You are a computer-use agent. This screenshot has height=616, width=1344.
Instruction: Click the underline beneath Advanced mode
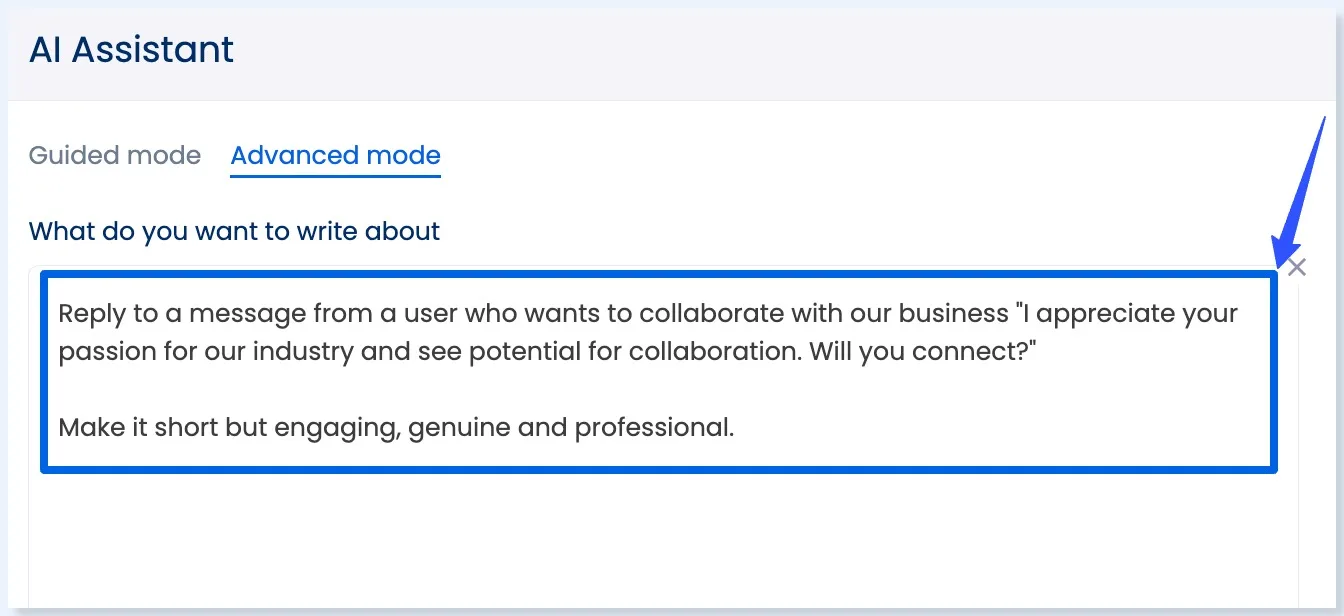click(x=335, y=174)
